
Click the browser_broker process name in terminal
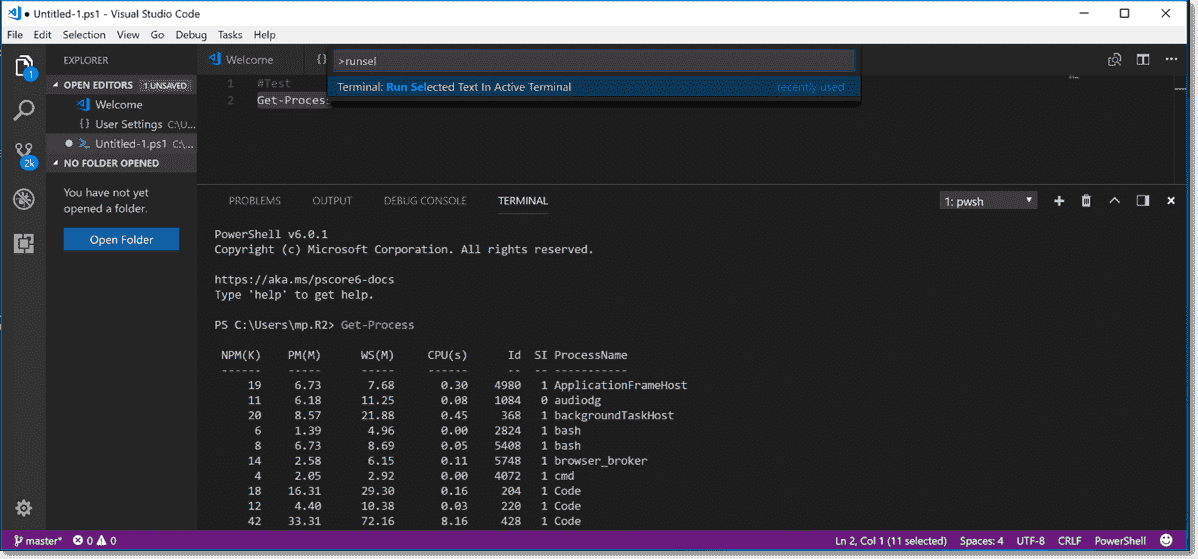602,461
